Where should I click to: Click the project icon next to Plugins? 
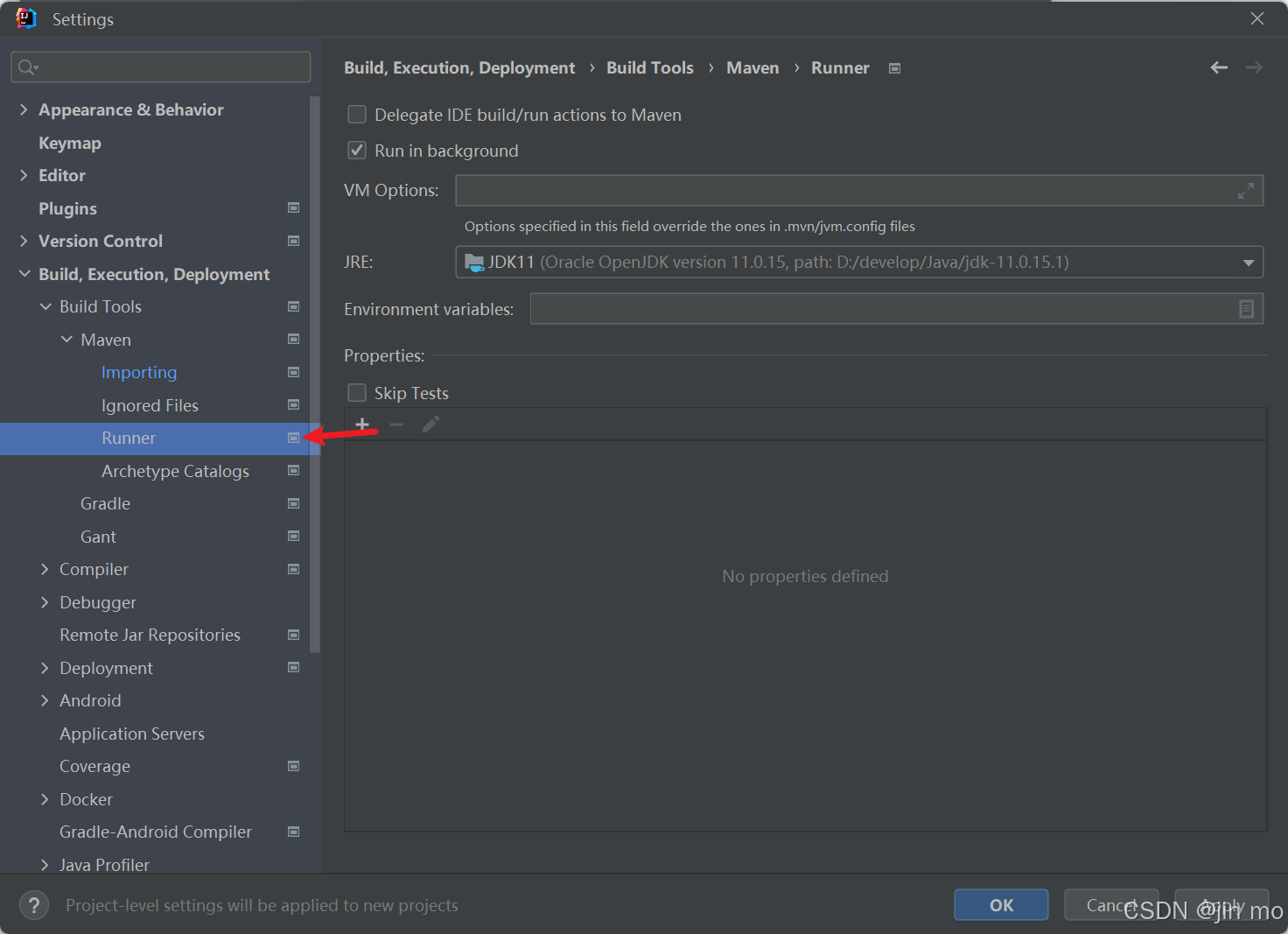coord(294,208)
